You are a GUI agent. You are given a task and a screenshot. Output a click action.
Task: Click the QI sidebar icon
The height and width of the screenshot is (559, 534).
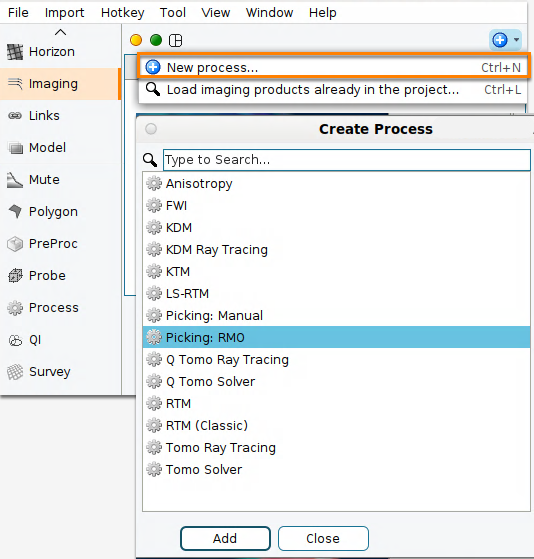coord(15,340)
